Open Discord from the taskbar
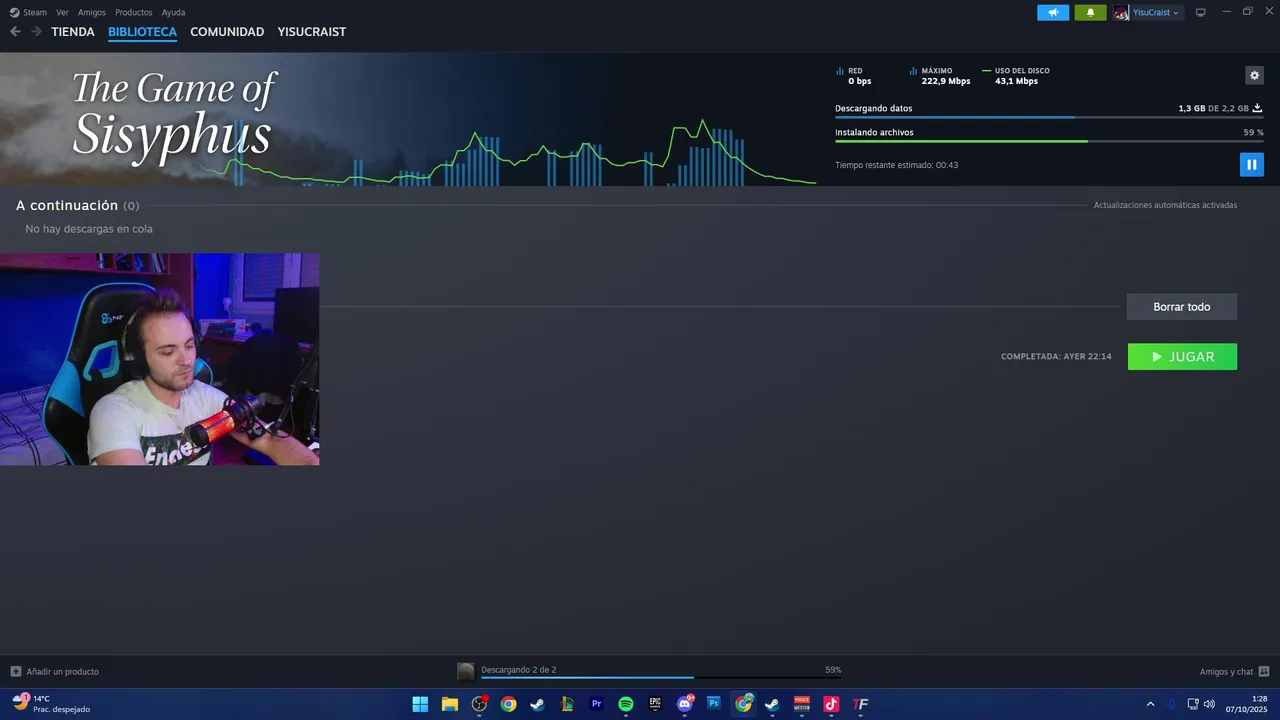1280x720 pixels. pos(684,704)
